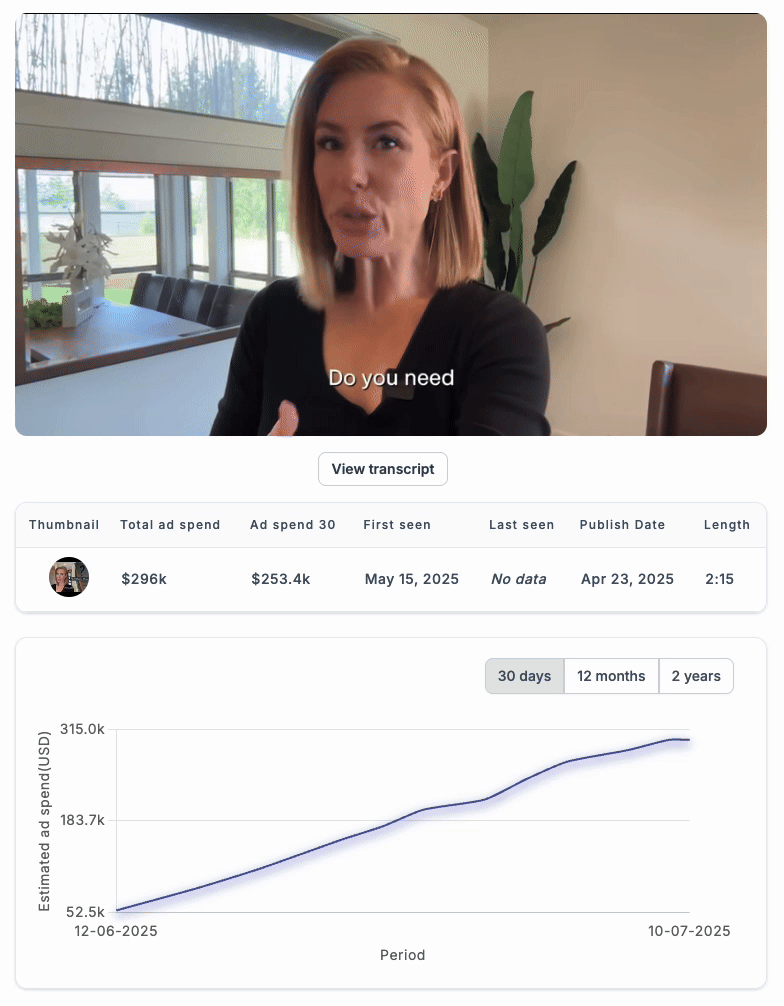Viewport: 784px width, 1006px height.
Task: Click the 183.7k gridline label on the chart
Action: [82, 820]
